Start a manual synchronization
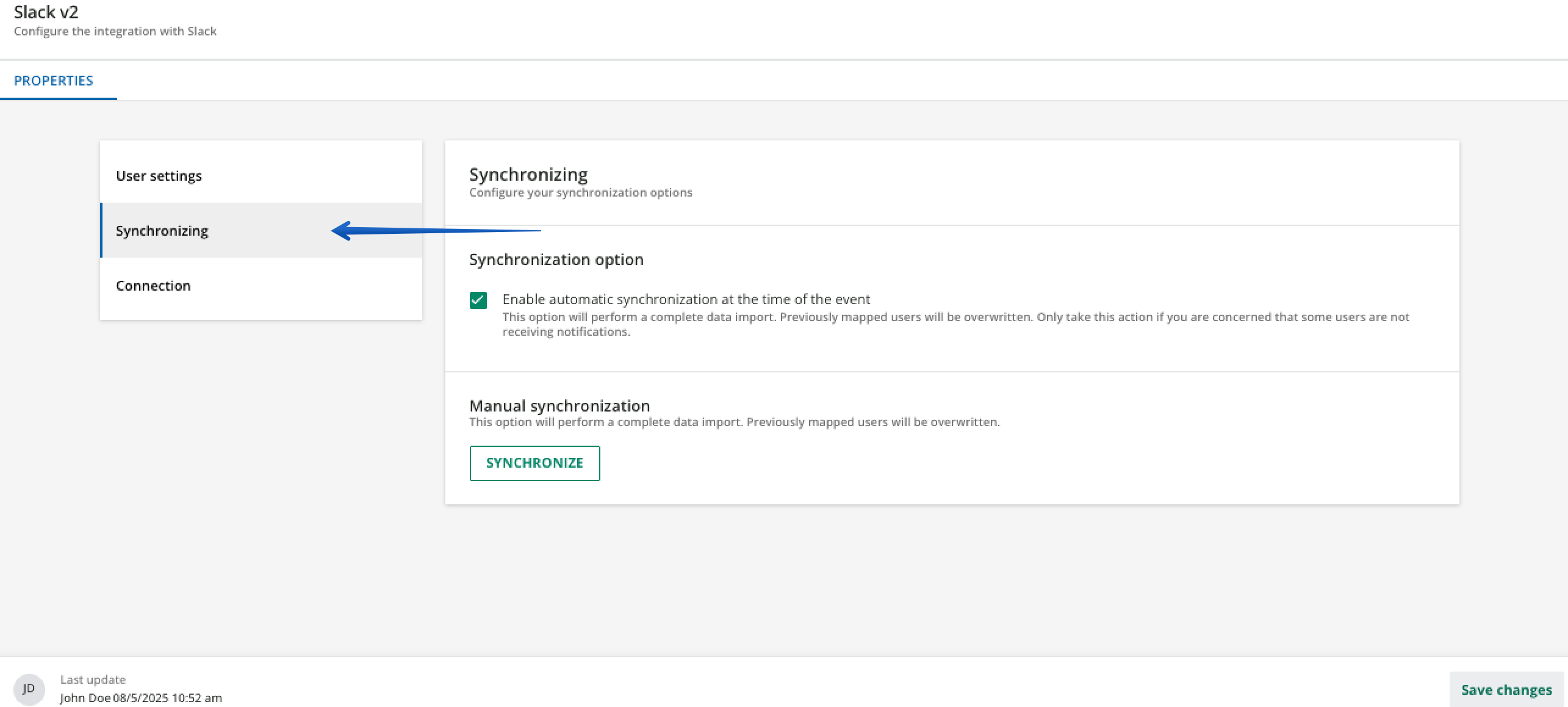 pyautogui.click(x=534, y=463)
